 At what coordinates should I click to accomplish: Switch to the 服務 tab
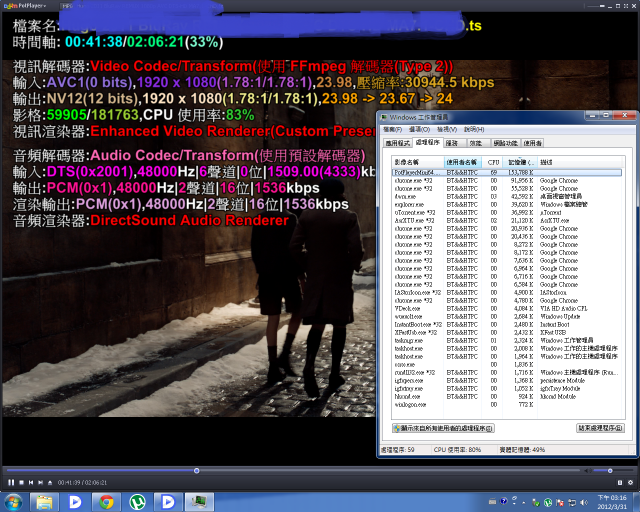tap(455, 143)
